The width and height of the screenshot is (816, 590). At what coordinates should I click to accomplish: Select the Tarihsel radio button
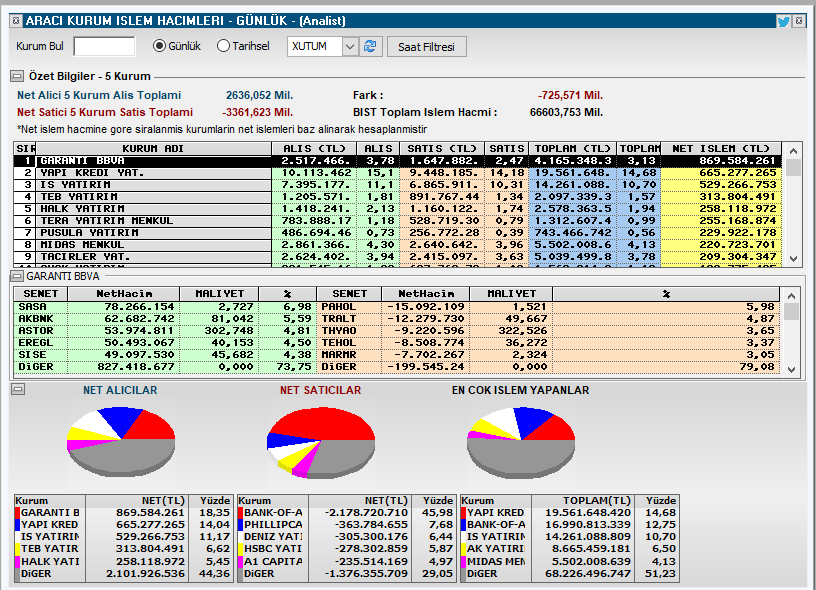click(243, 46)
